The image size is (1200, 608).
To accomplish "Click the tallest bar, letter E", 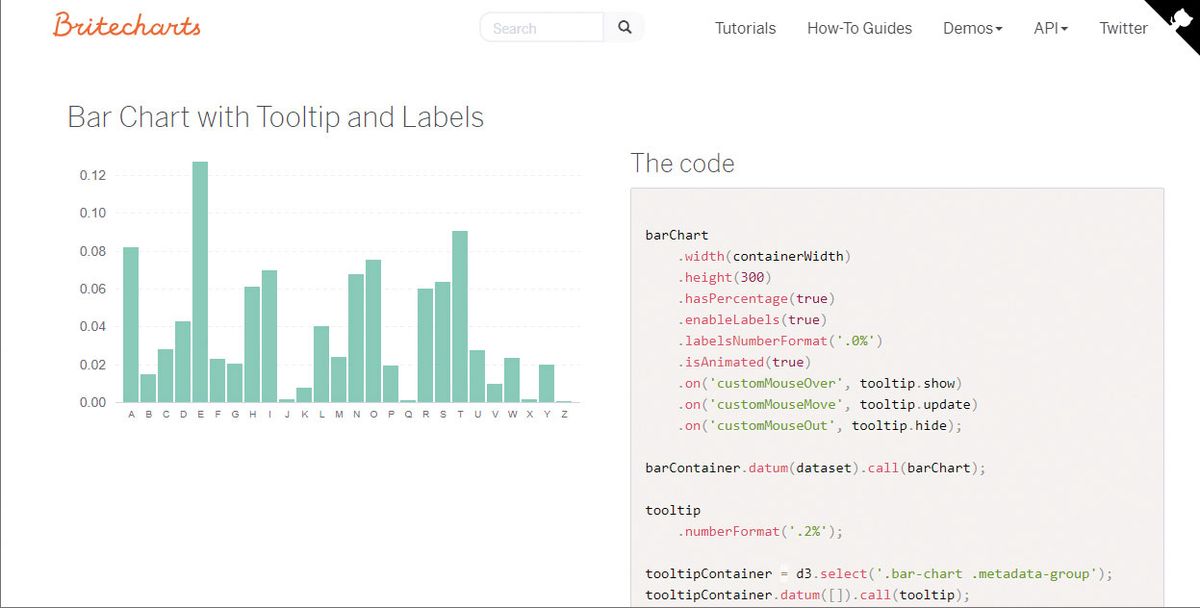I will [x=200, y=282].
